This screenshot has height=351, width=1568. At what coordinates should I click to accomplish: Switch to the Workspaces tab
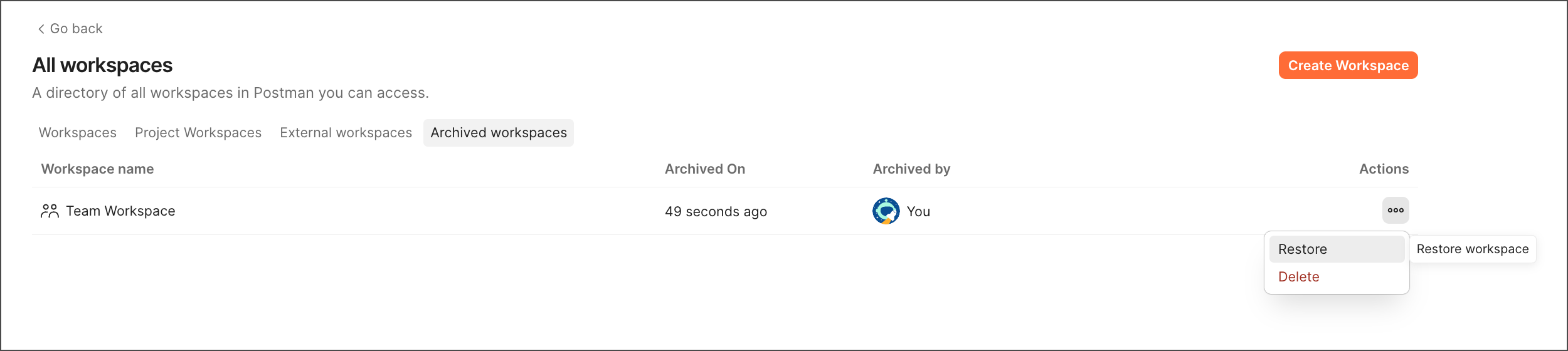(x=78, y=133)
